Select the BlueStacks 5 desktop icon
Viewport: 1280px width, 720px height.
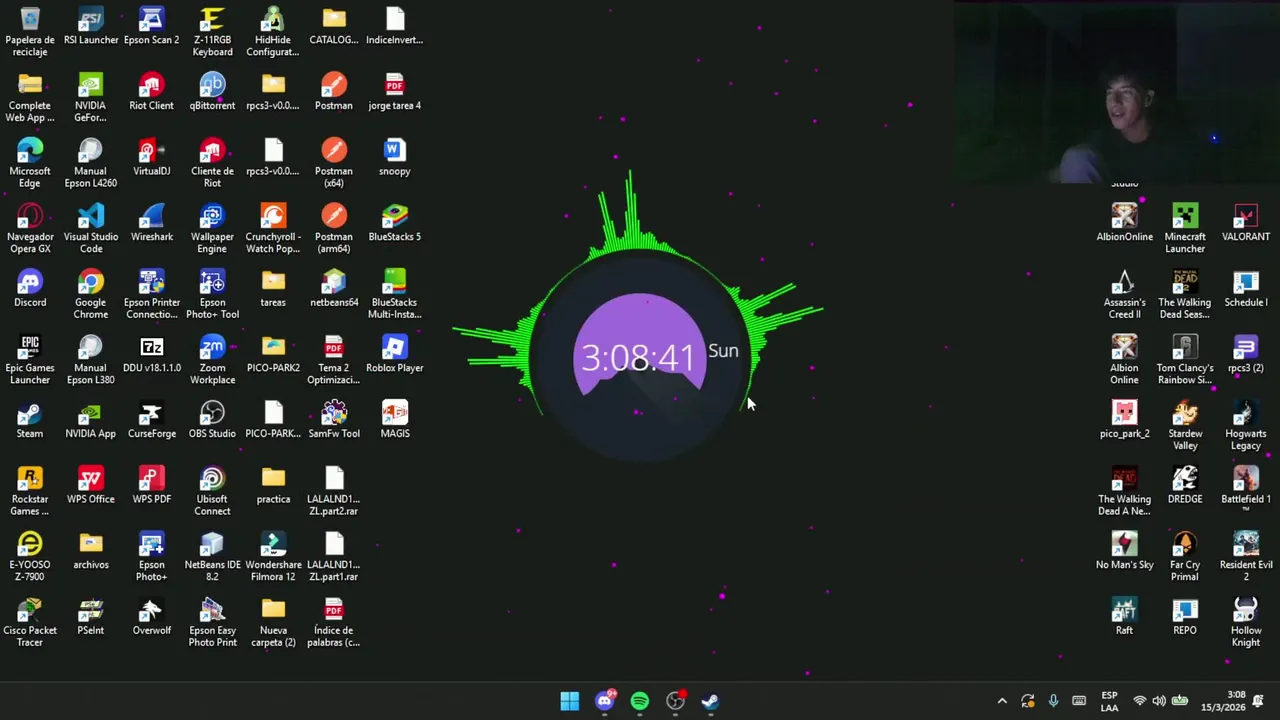tap(395, 224)
